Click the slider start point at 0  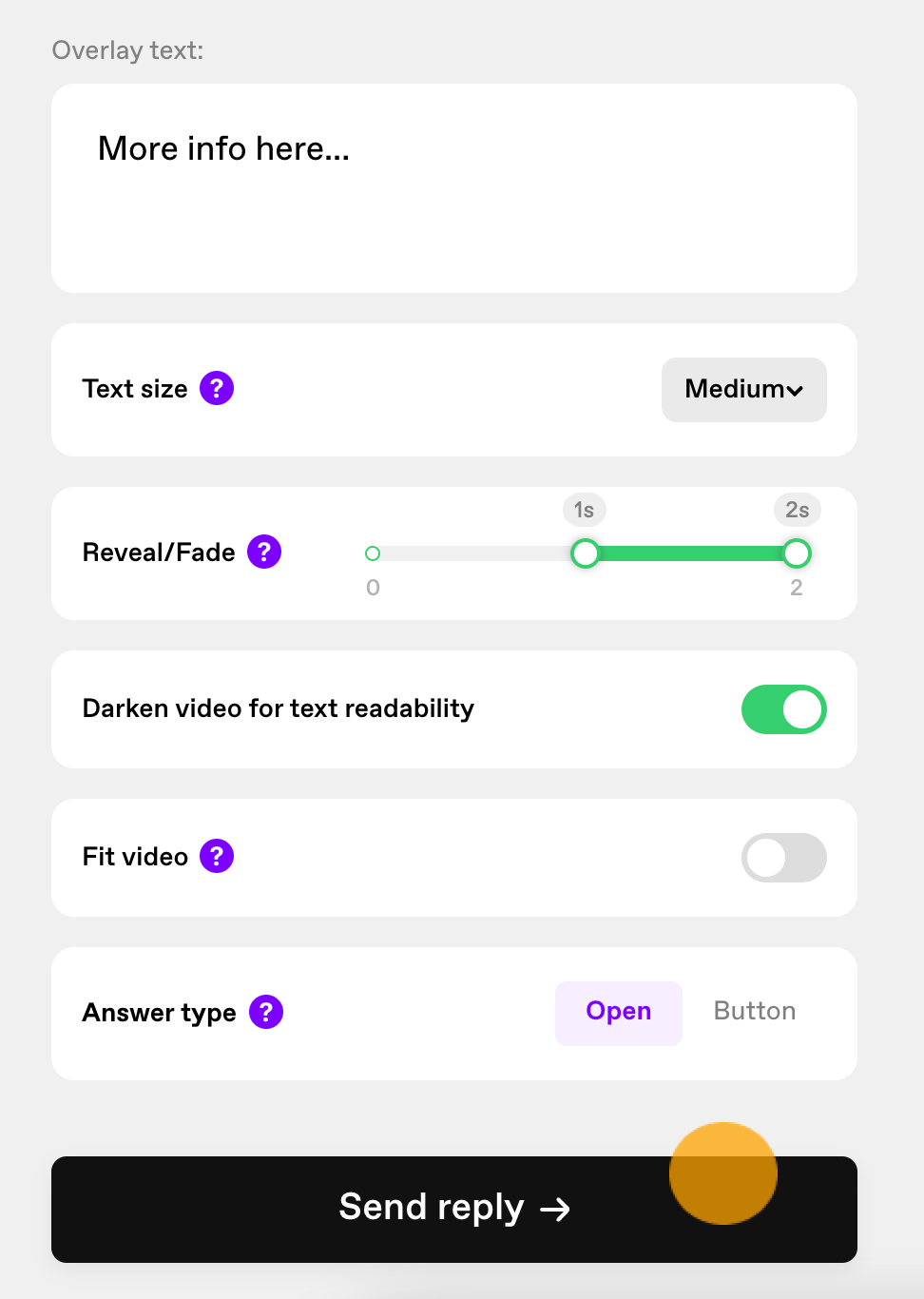click(x=373, y=553)
